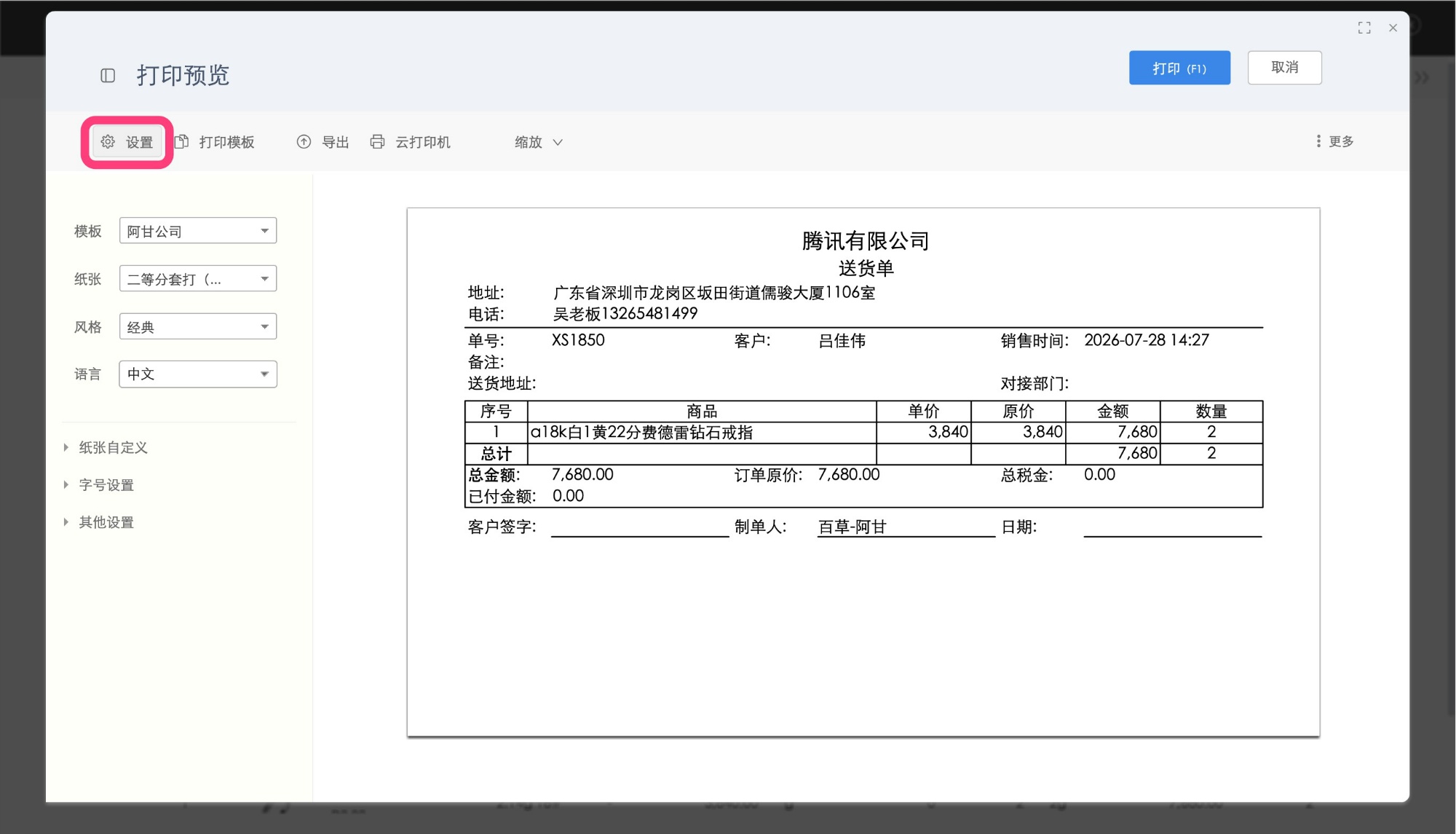Image resolution: width=1456 pixels, height=834 pixels.
Task: Click the 云打印机 printer icon
Action: pyautogui.click(x=377, y=142)
